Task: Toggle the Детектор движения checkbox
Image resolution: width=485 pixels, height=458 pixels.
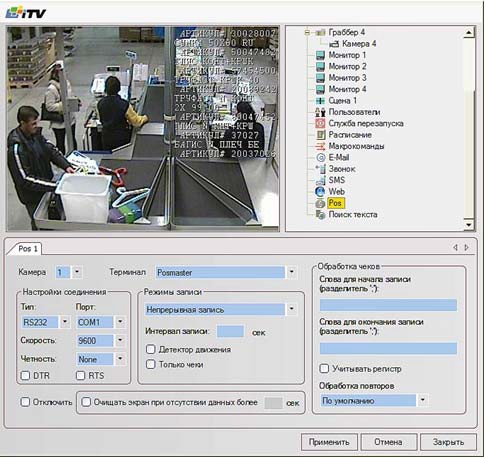Action: (151, 349)
